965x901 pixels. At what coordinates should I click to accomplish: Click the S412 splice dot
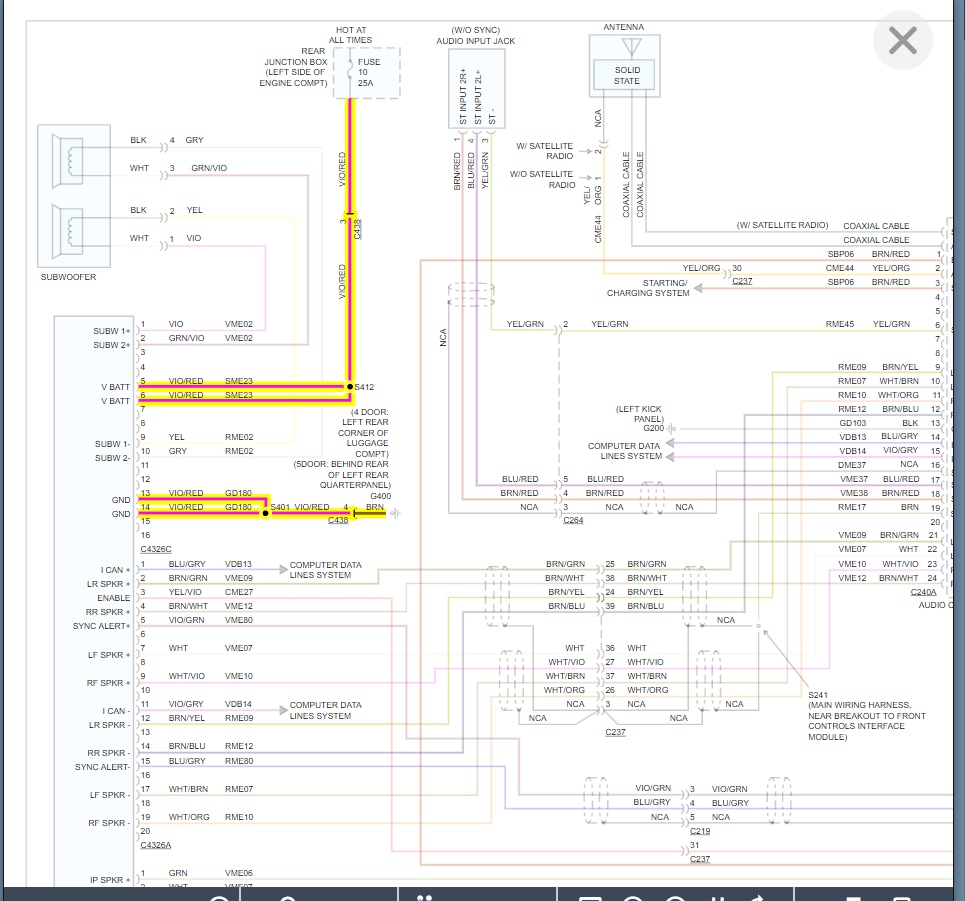pos(349,386)
